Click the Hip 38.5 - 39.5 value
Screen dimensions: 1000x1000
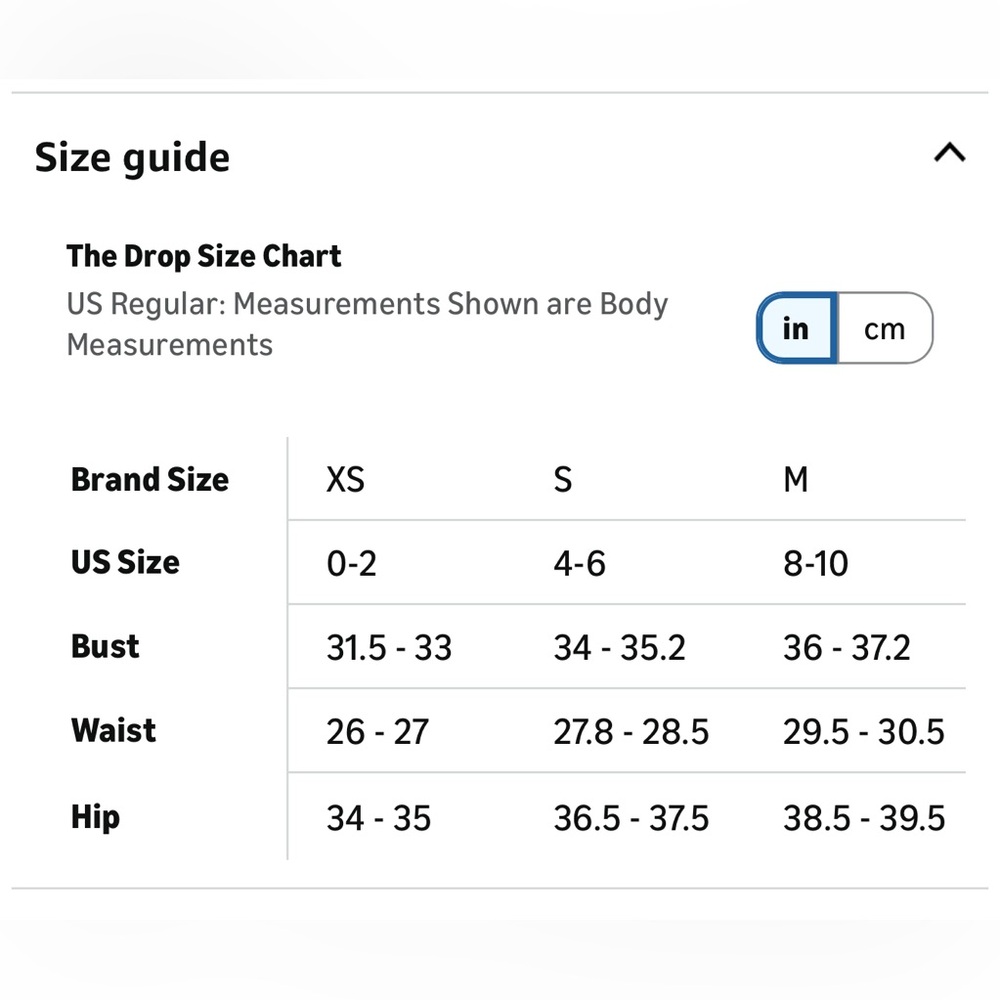click(x=864, y=818)
